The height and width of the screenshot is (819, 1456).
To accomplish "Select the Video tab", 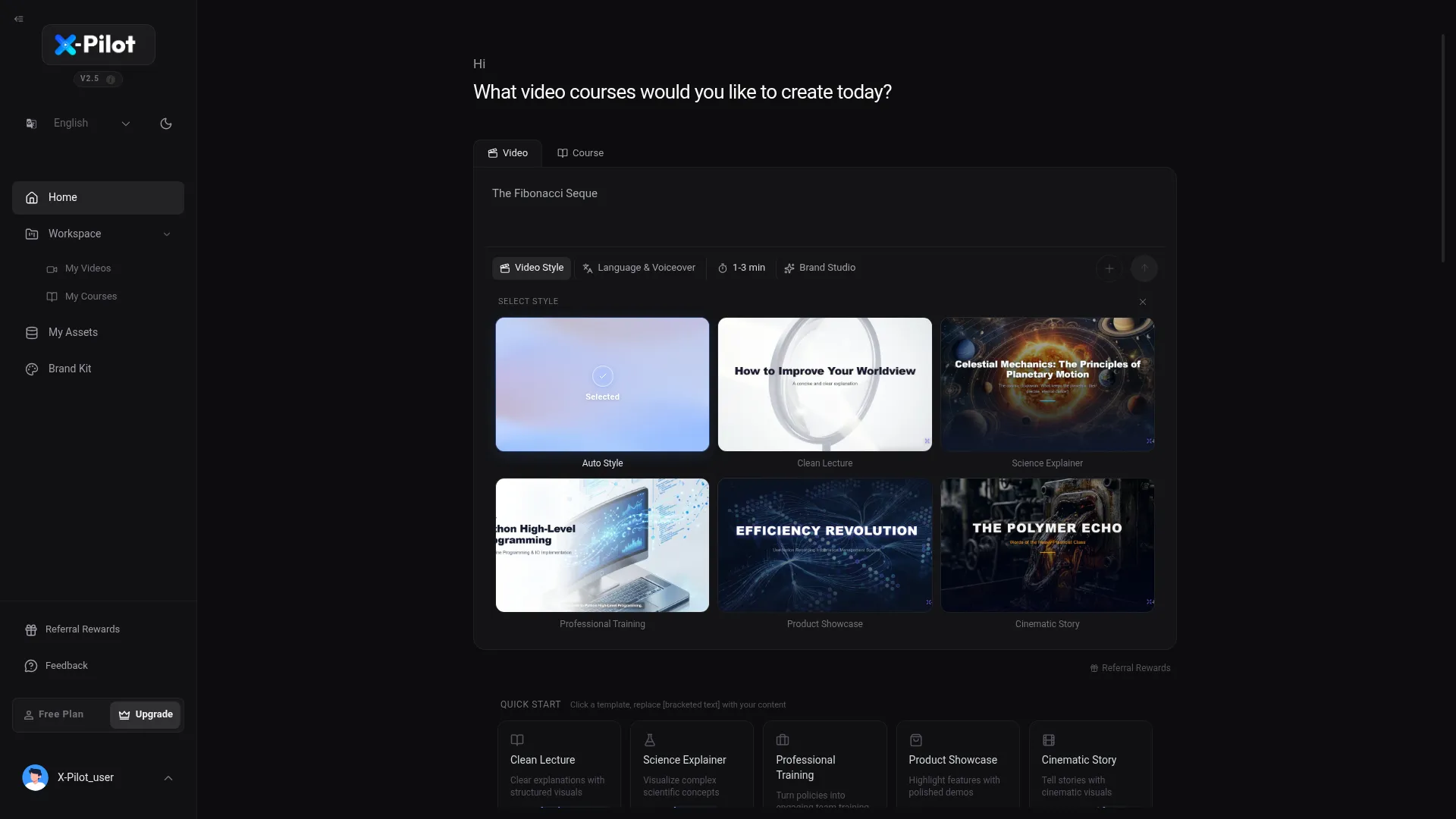I will 508,153.
